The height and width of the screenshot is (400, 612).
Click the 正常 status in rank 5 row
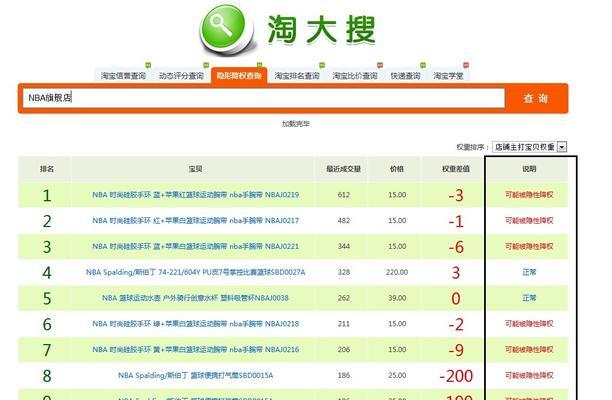coord(529,298)
